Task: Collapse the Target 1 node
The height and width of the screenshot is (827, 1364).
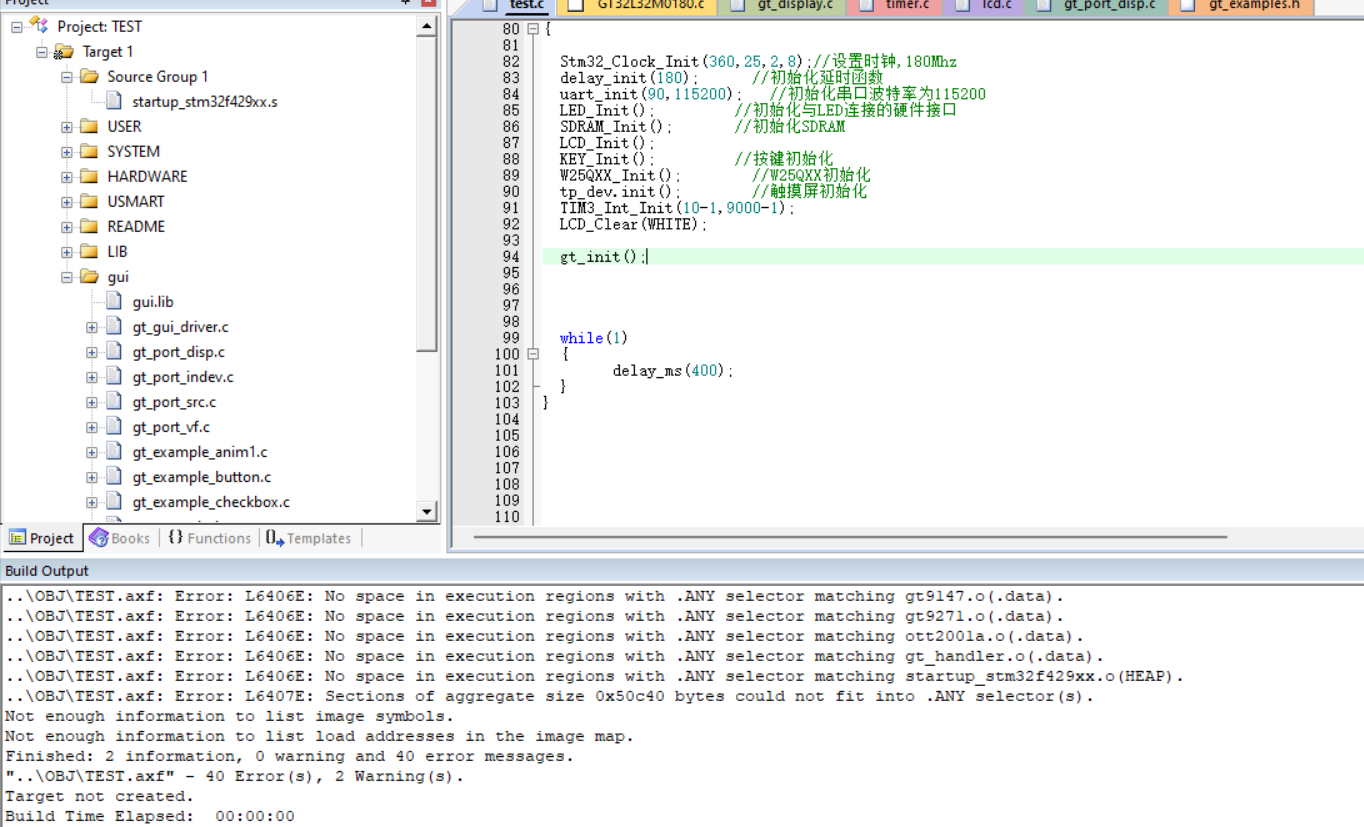Action: [42, 52]
